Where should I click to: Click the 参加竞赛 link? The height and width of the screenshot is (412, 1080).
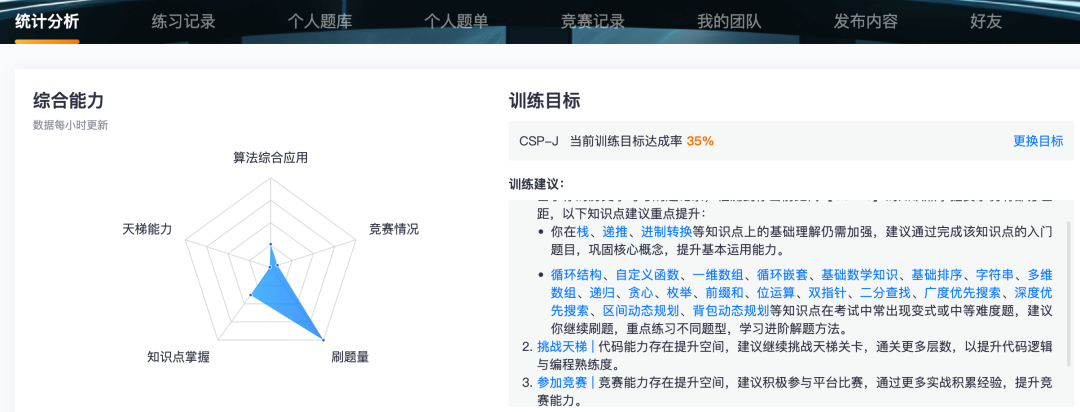(562, 382)
